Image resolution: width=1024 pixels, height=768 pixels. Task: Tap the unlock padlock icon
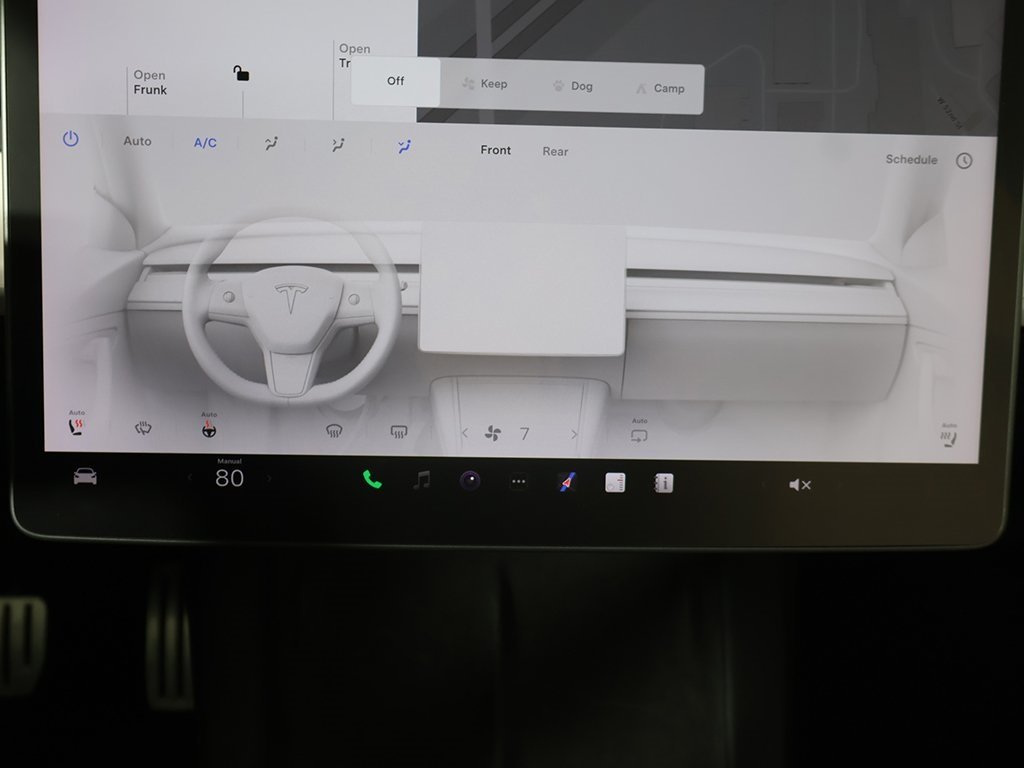point(241,73)
